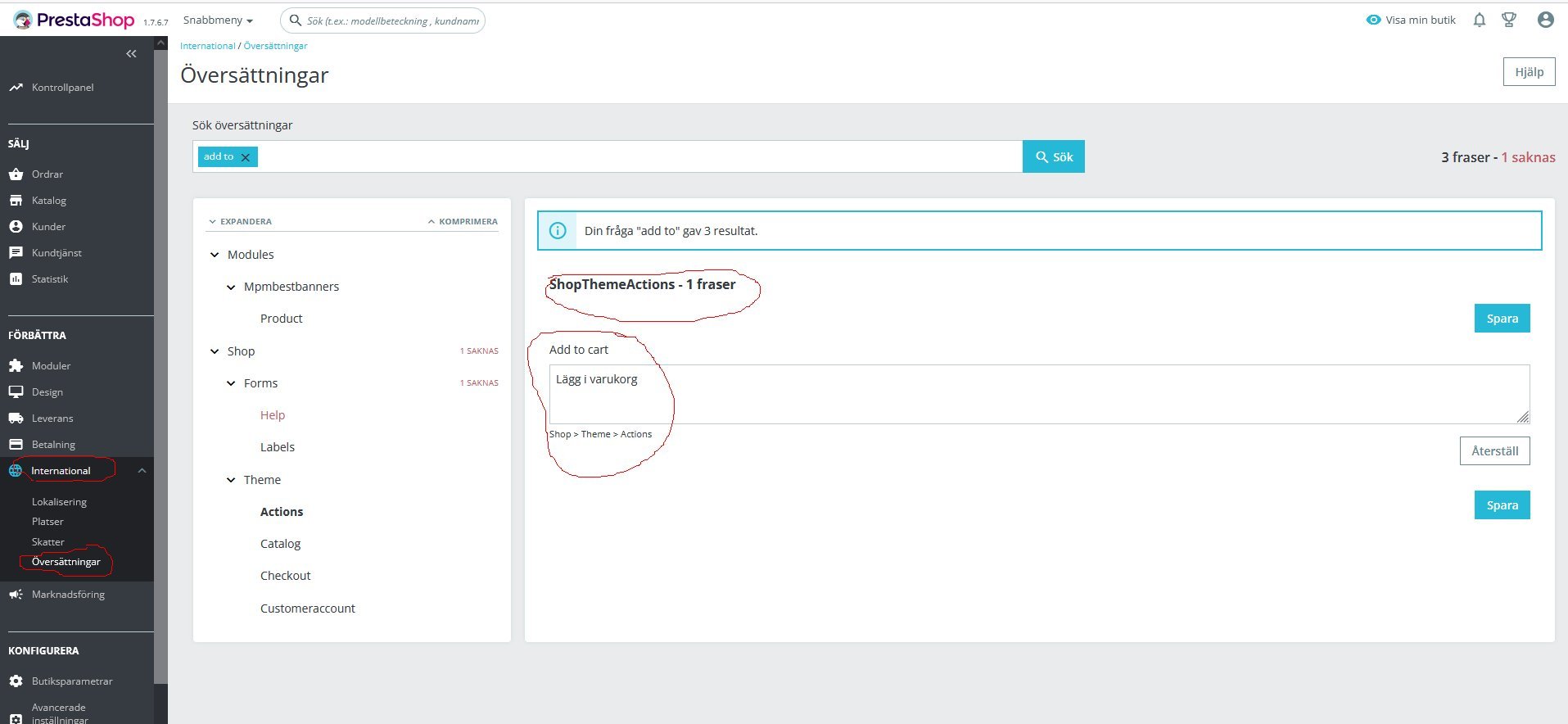1568x724 pixels.
Task: Open Butiksparametrar menu
Action: coord(72,681)
